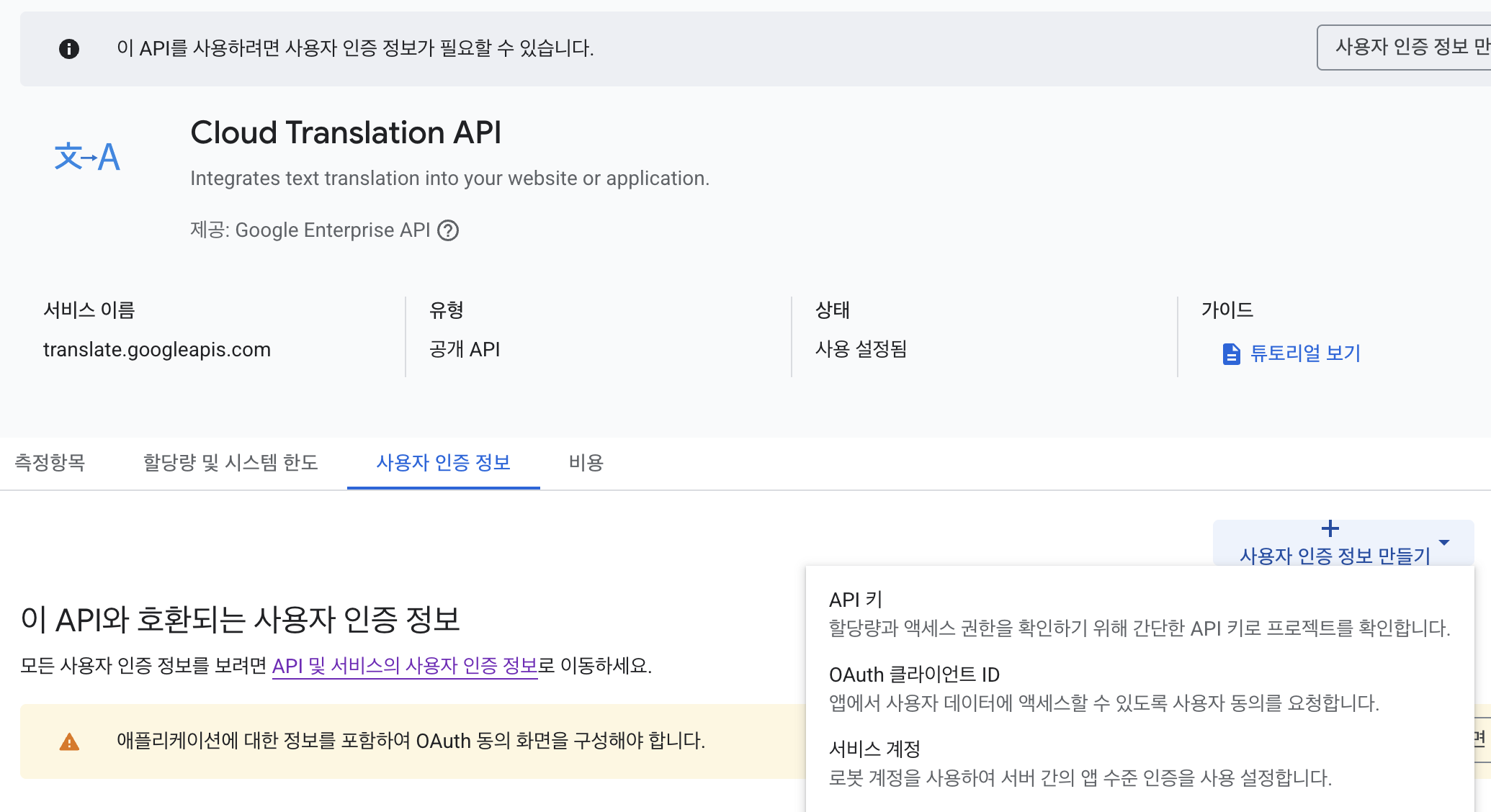Open the 할당량 및 시스템 한도 tab

point(230,462)
